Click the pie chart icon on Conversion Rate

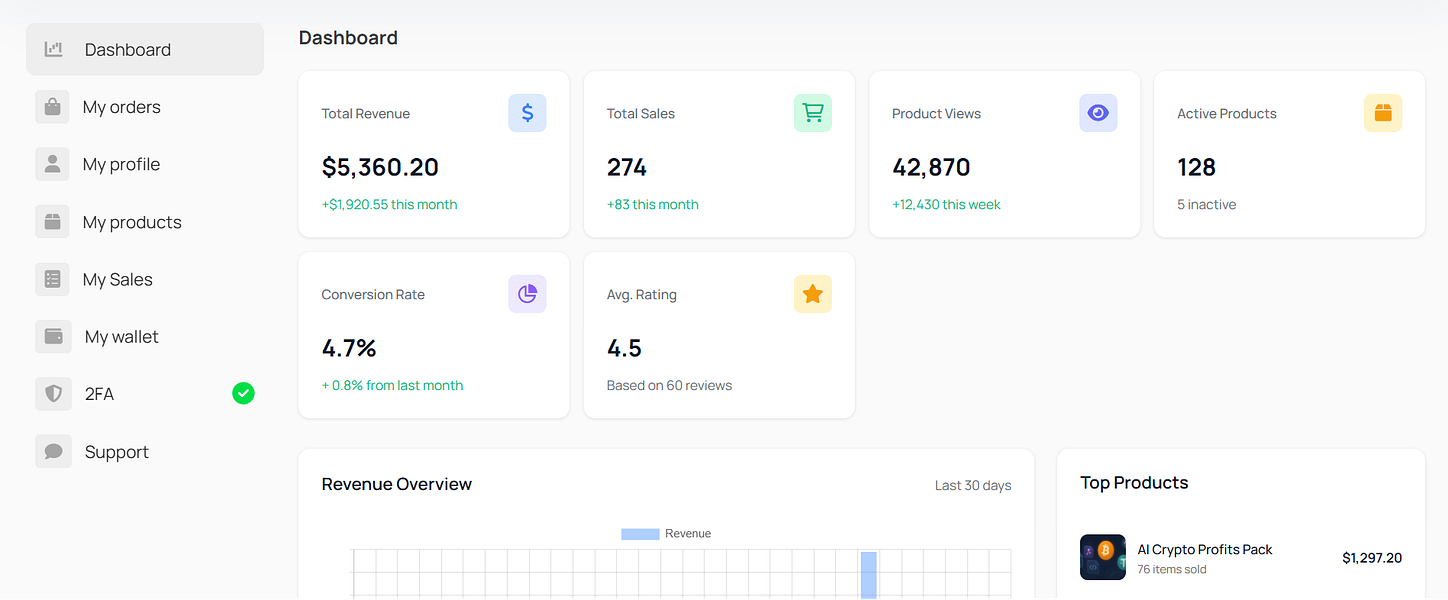coord(527,294)
